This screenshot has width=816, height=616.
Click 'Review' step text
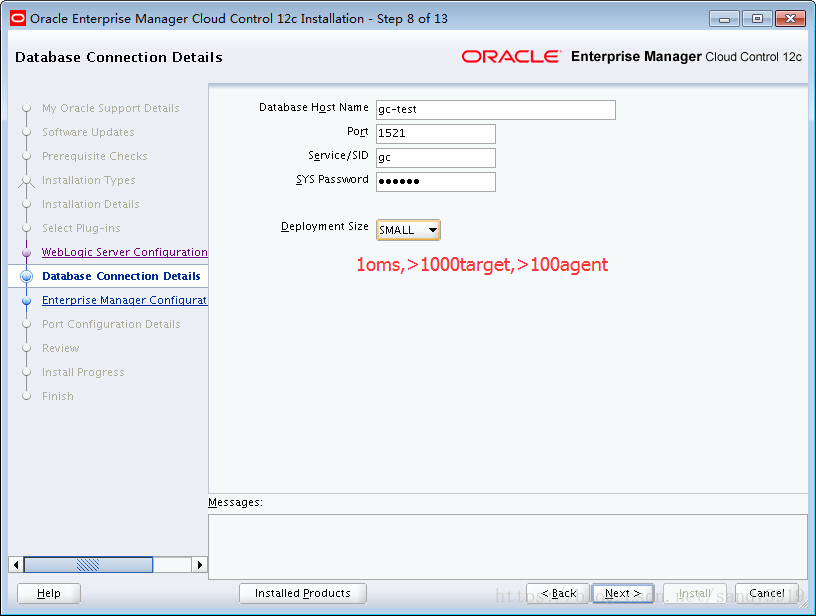click(60, 348)
